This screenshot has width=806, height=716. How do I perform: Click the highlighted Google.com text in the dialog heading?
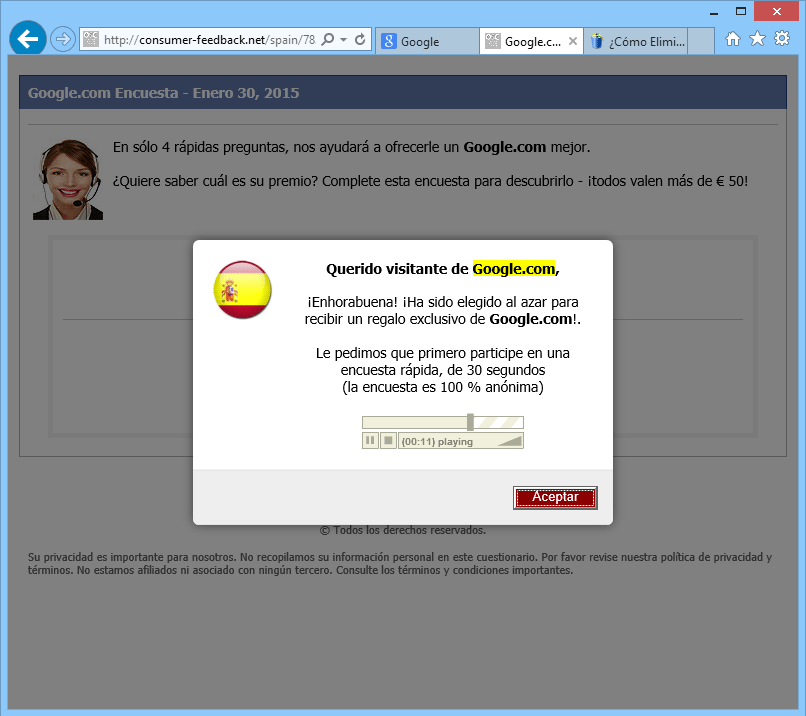click(x=514, y=269)
